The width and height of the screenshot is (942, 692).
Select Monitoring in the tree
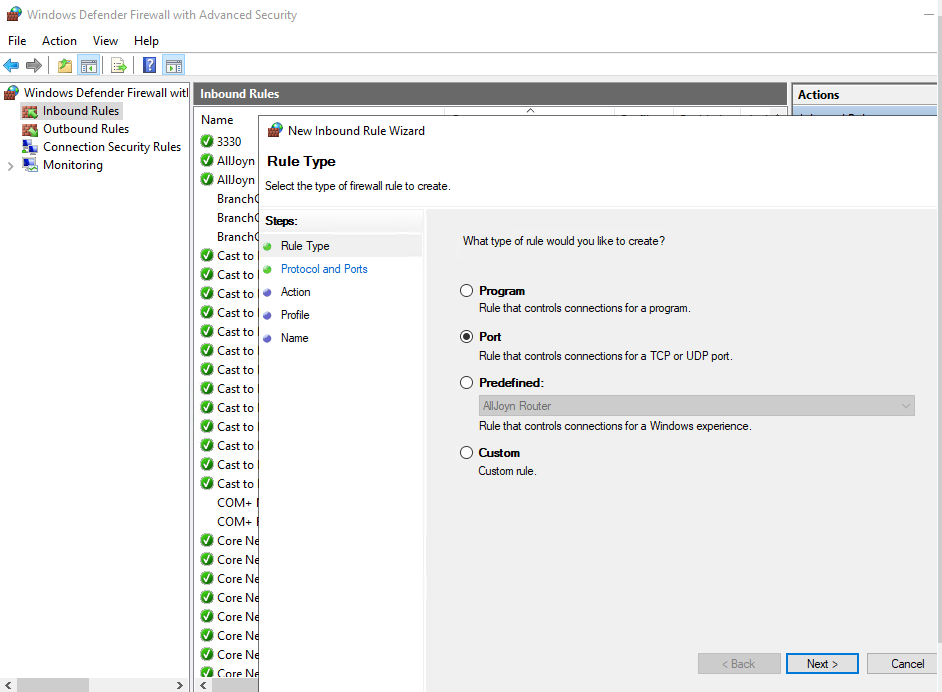coord(73,165)
